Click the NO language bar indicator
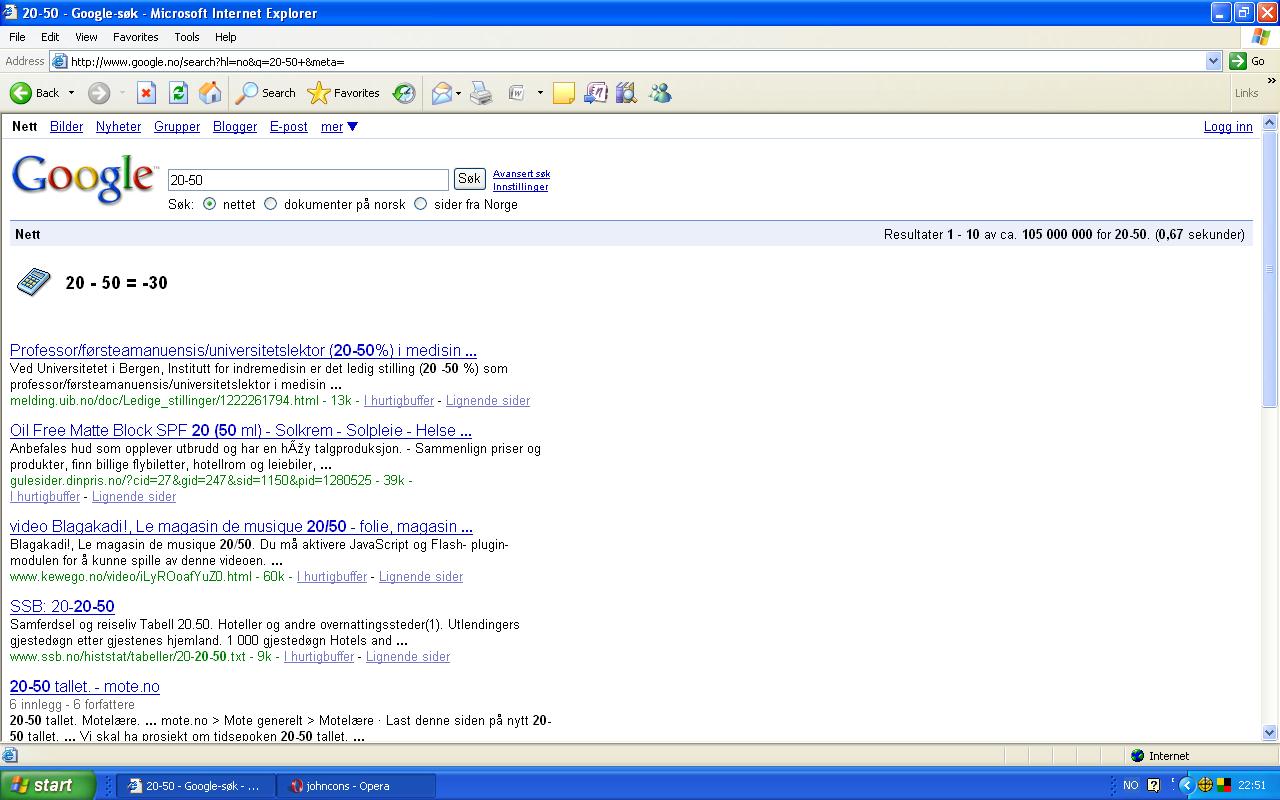Viewport: 1280px width, 800px height. coord(1130,786)
